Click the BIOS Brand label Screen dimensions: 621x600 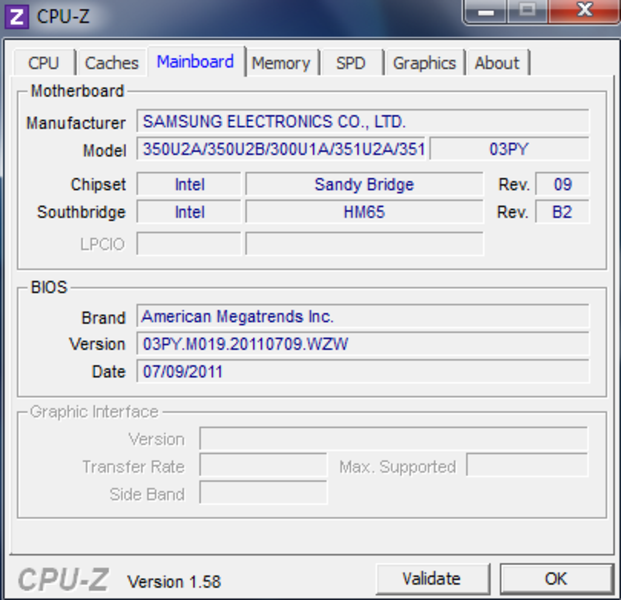(x=103, y=318)
